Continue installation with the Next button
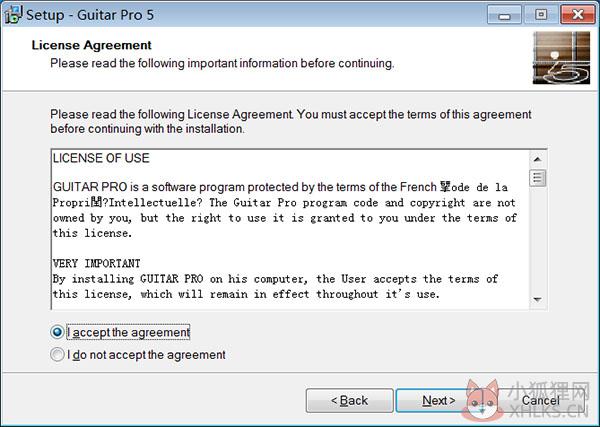600x427 pixels. coord(439,401)
